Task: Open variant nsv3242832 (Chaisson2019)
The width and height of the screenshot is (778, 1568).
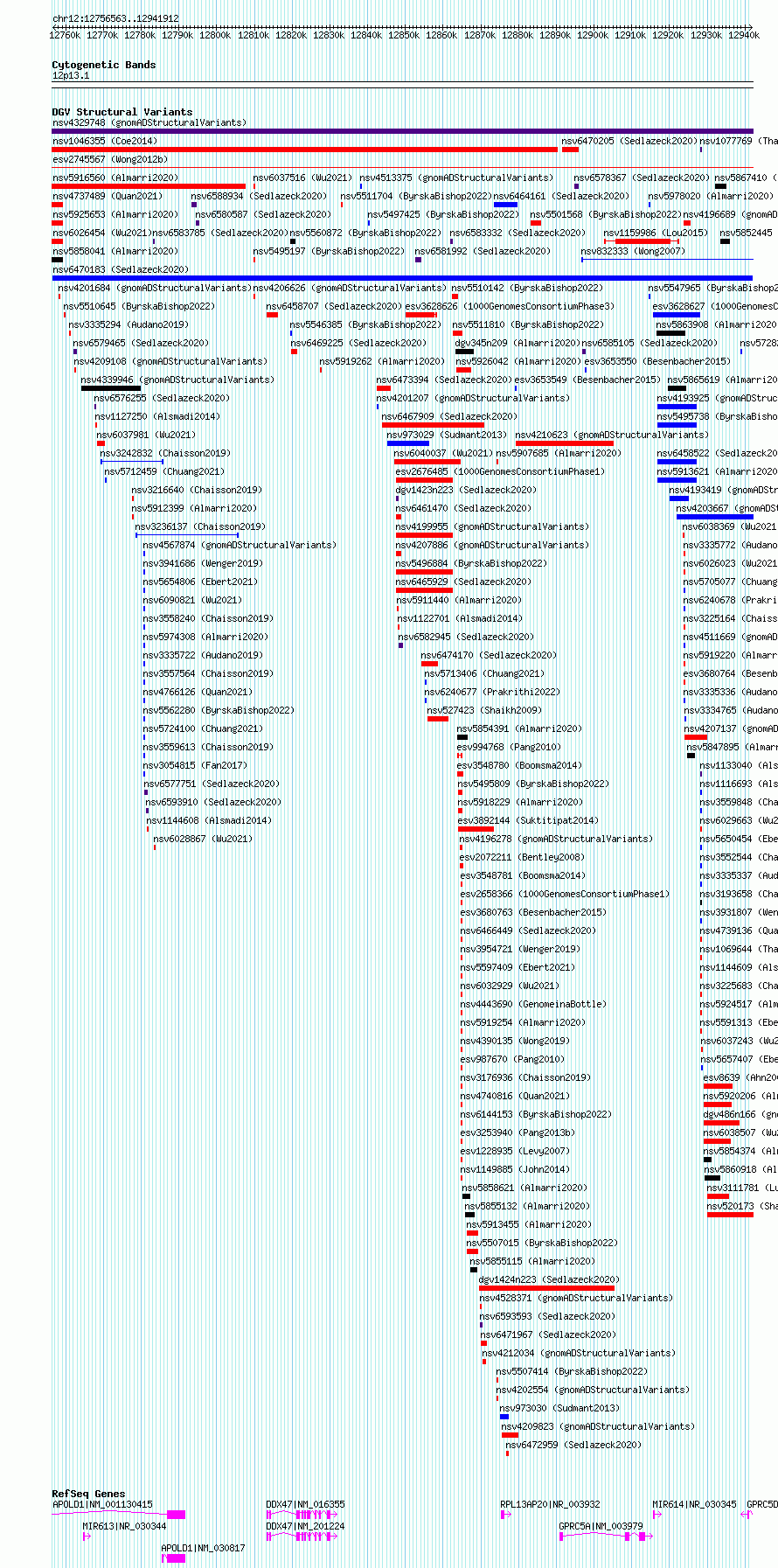Action: click(166, 453)
